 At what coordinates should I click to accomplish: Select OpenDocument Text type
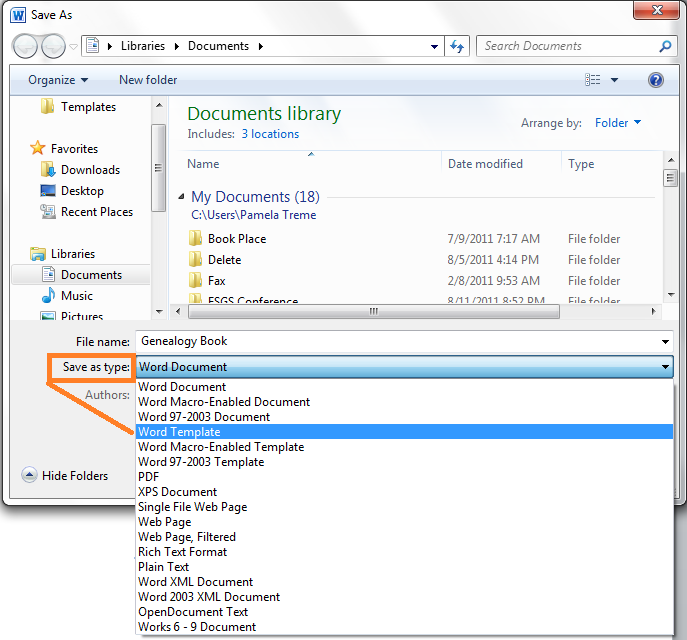[x=404, y=612]
